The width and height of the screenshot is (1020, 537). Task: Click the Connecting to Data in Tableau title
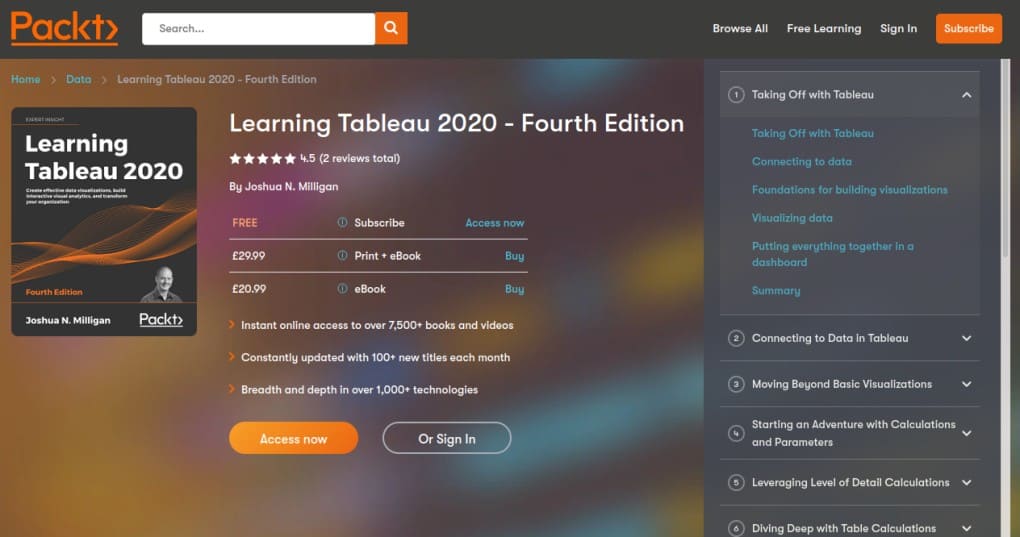click(x=830, y=338)
